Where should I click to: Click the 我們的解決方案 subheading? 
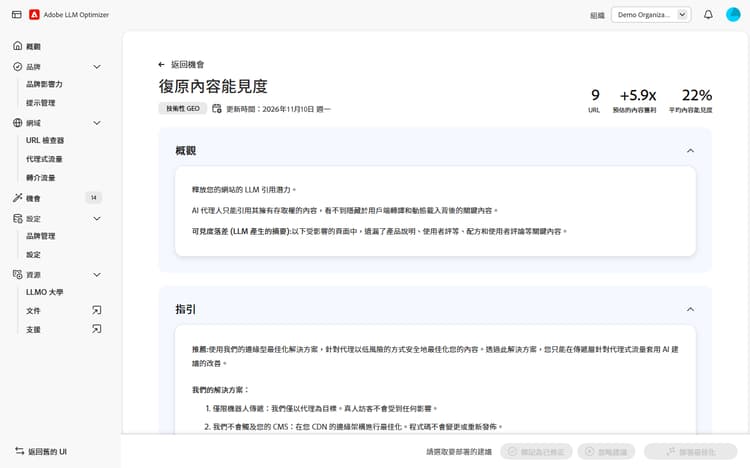[221, 390]
